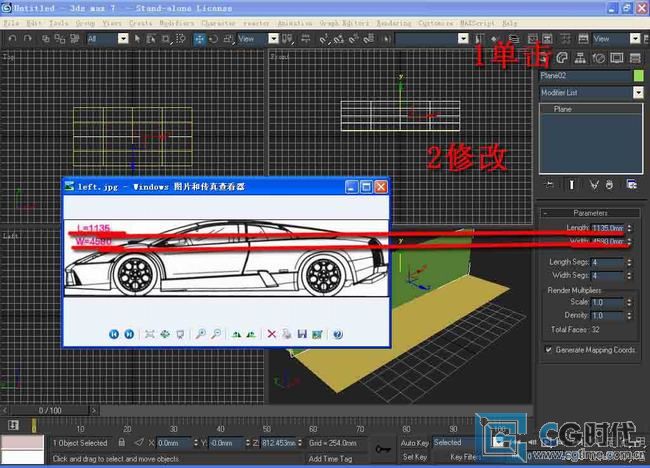Image resolution: width=650 pixels, height=468 pixels.
Task: Click Previous Image button in picture viewer
Action: click(114, 334)
